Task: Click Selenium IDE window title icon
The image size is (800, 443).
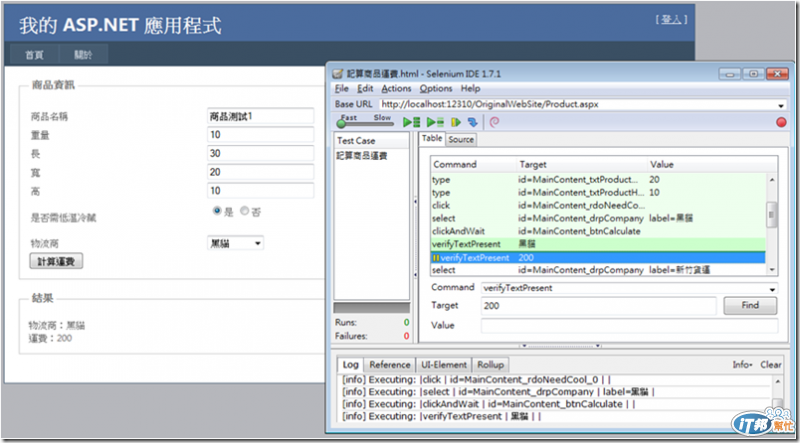Action: coord(337,74)
